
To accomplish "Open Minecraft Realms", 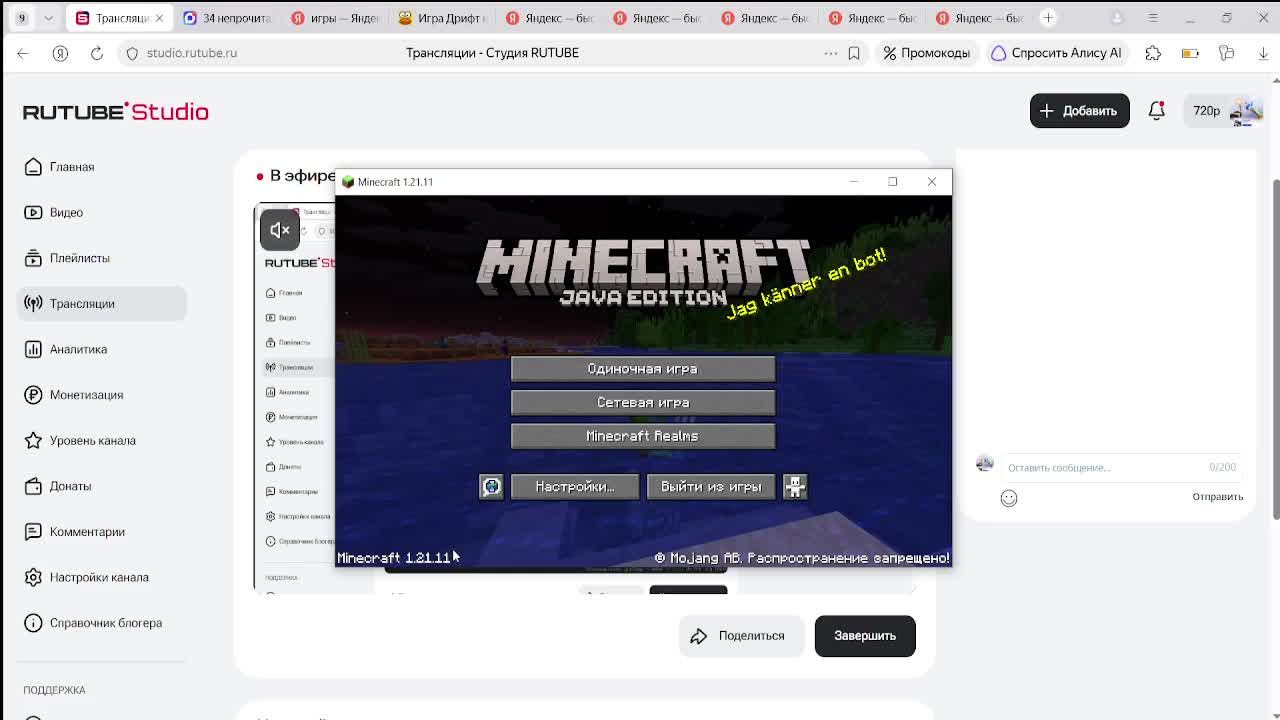I will pos(643,436).
